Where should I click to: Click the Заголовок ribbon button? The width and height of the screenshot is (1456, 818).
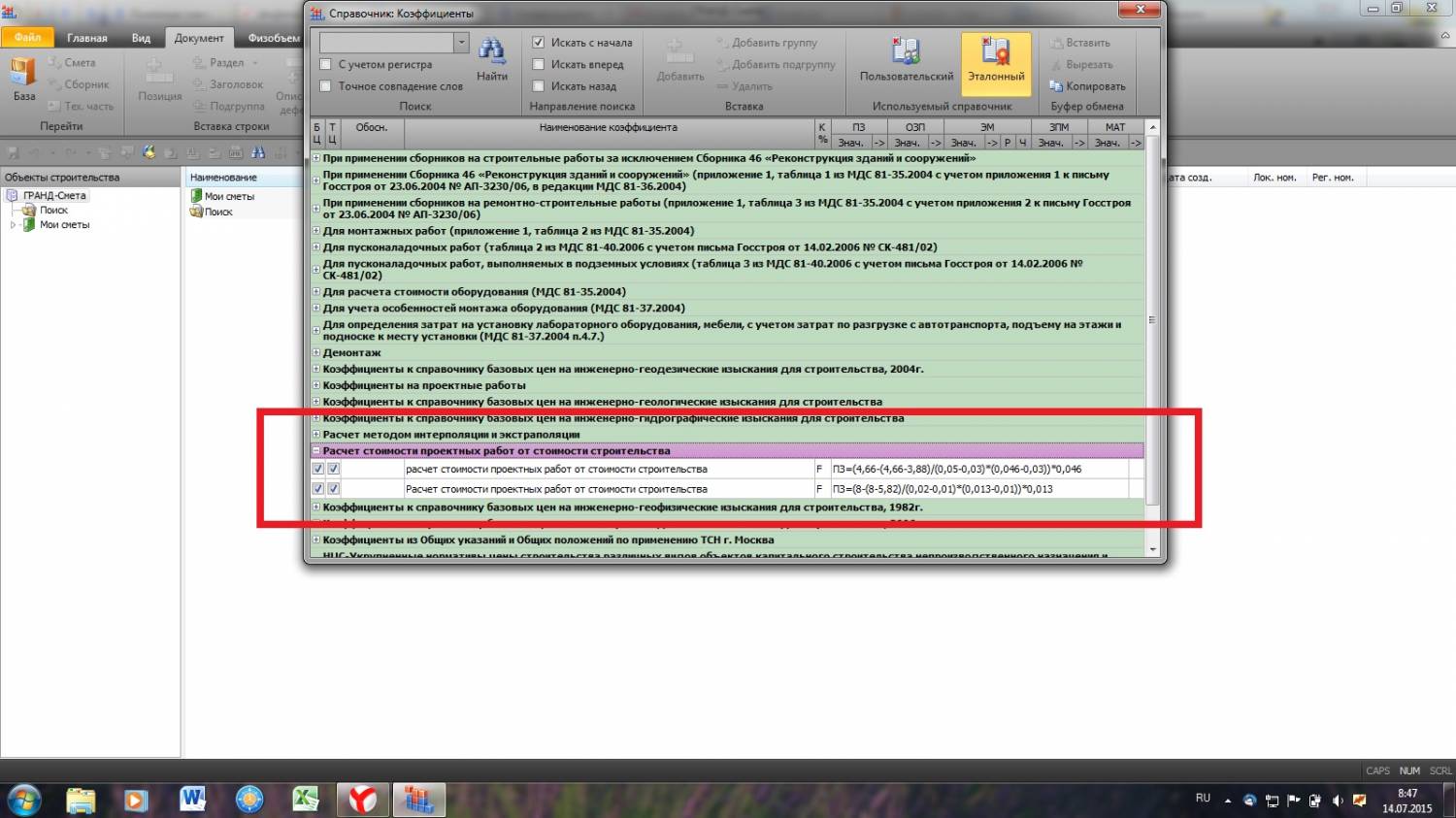coord(228,84)
